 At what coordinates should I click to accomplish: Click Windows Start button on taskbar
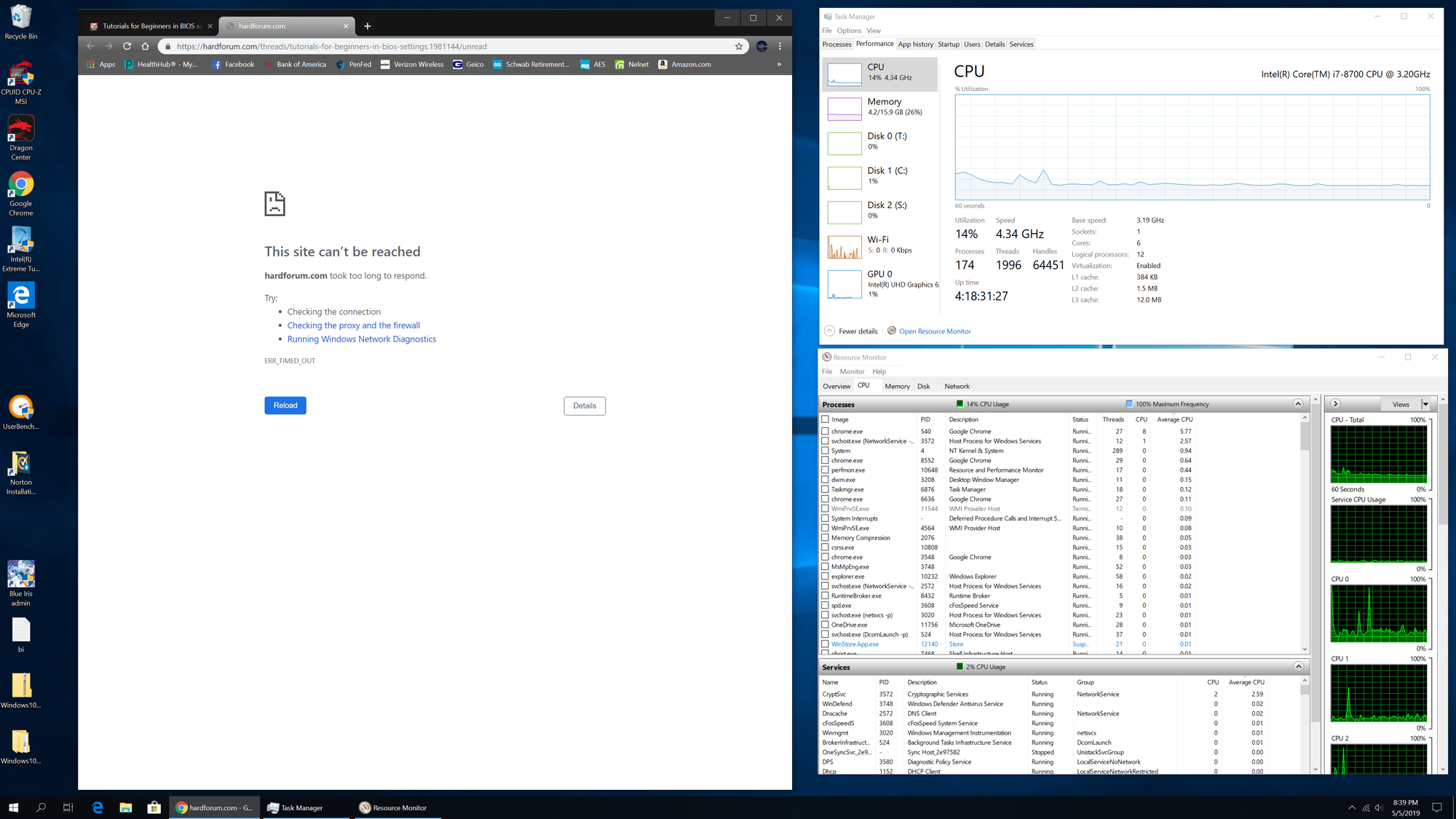pyautogui.click(x=13, y=807)
